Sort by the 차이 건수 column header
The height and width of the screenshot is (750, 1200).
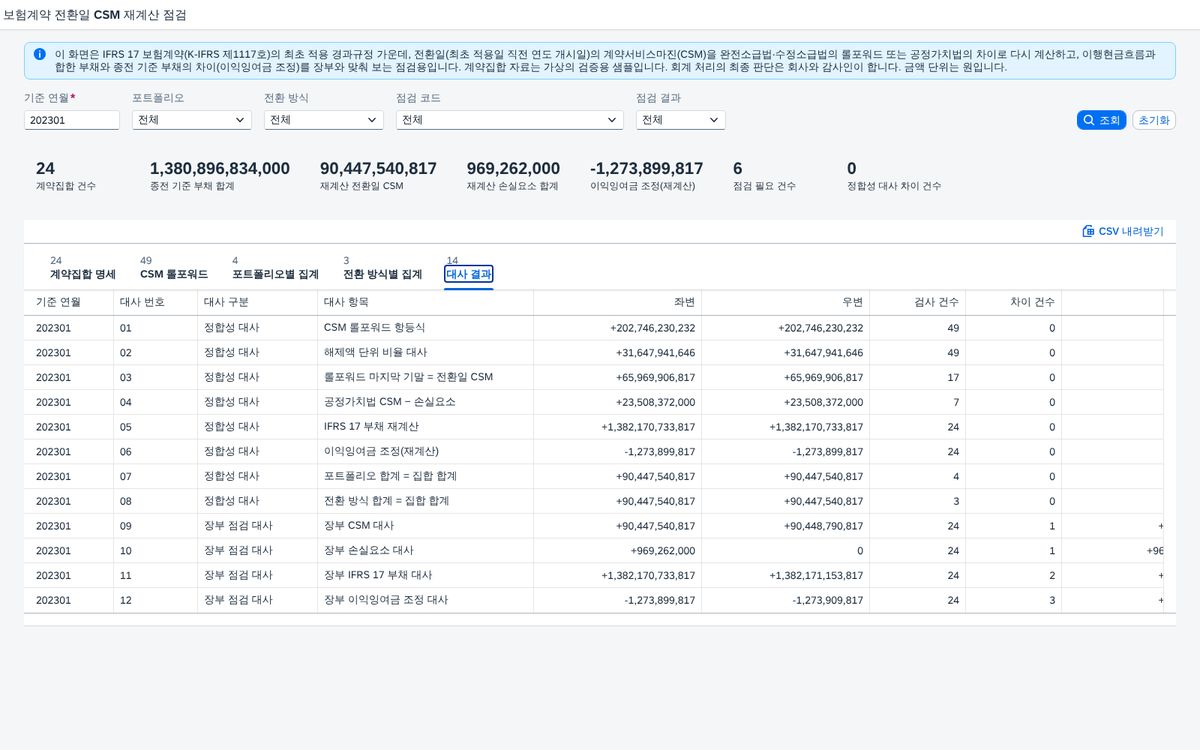coord(1013,302)
